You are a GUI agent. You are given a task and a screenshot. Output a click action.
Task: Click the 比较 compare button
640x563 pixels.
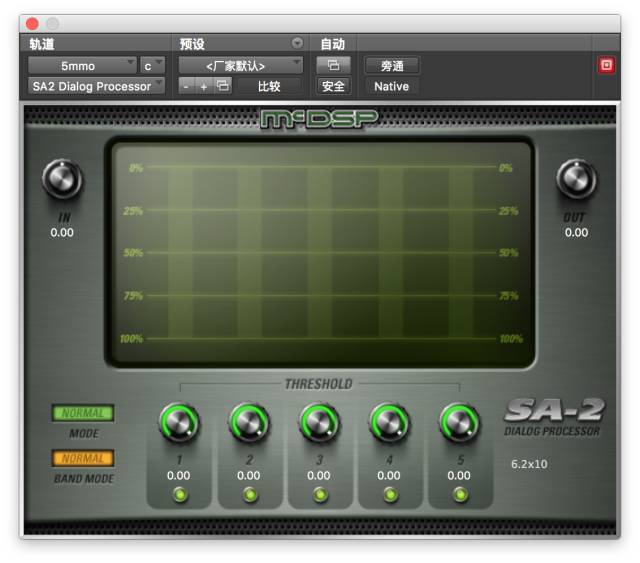(x=269, y=86)
